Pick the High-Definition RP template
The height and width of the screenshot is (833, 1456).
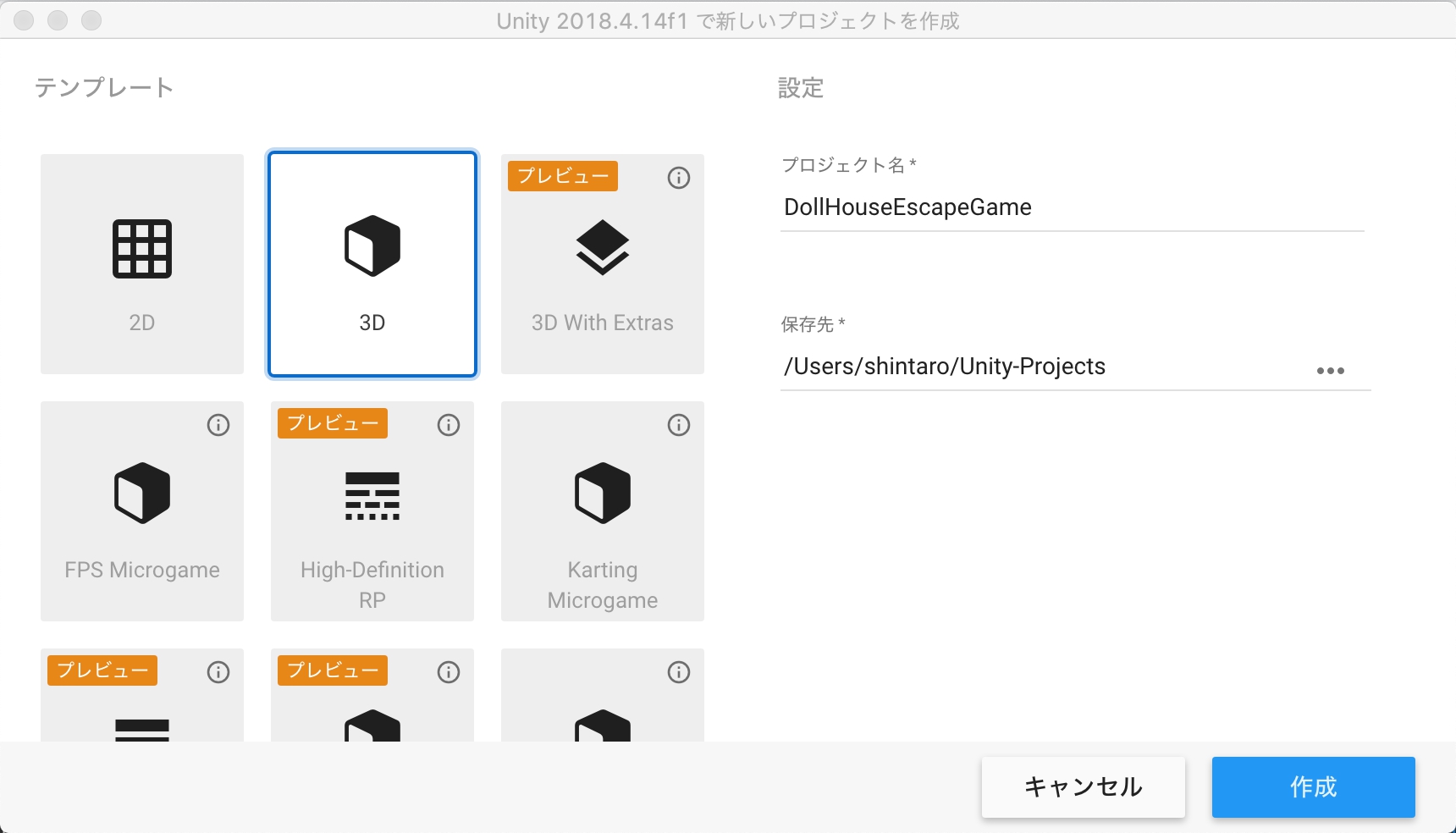[372, 511]
